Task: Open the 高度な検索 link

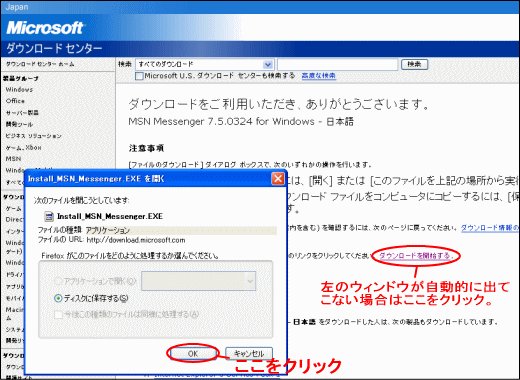Action: tap(318, 76)
